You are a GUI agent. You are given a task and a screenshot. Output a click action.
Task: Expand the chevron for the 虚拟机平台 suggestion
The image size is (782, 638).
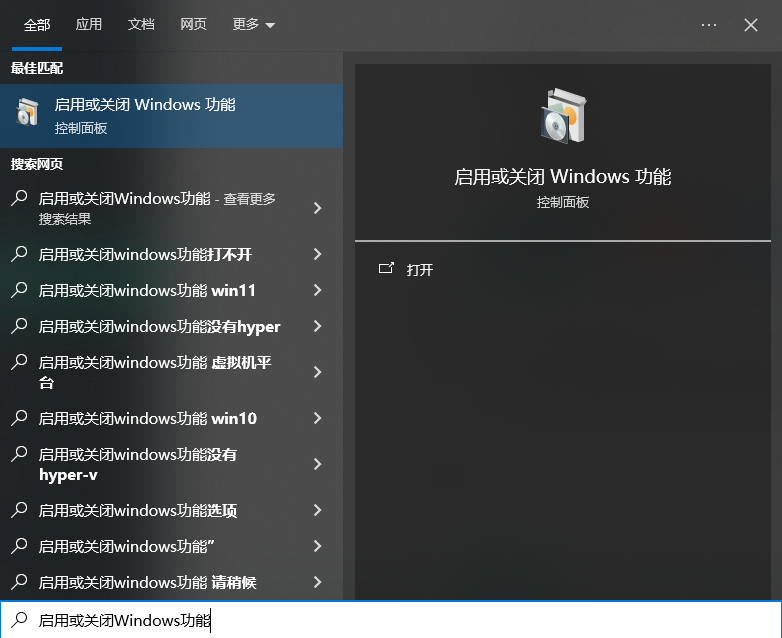[x=317, y=372]
